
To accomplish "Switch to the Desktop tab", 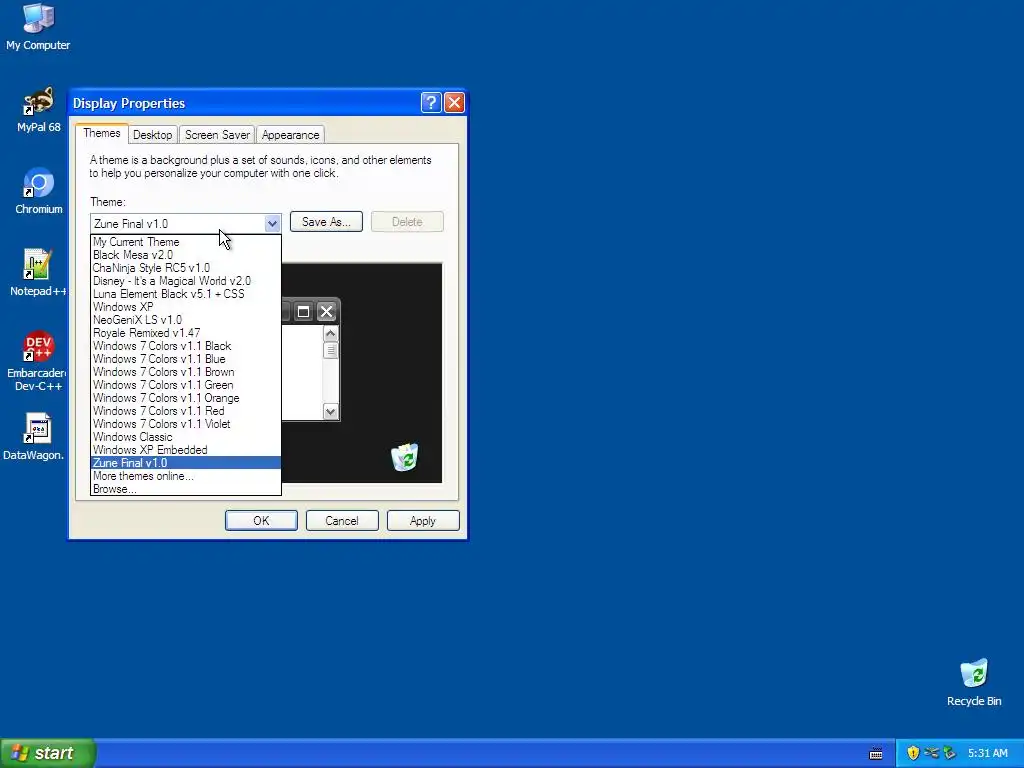I will tap(152, 135).
